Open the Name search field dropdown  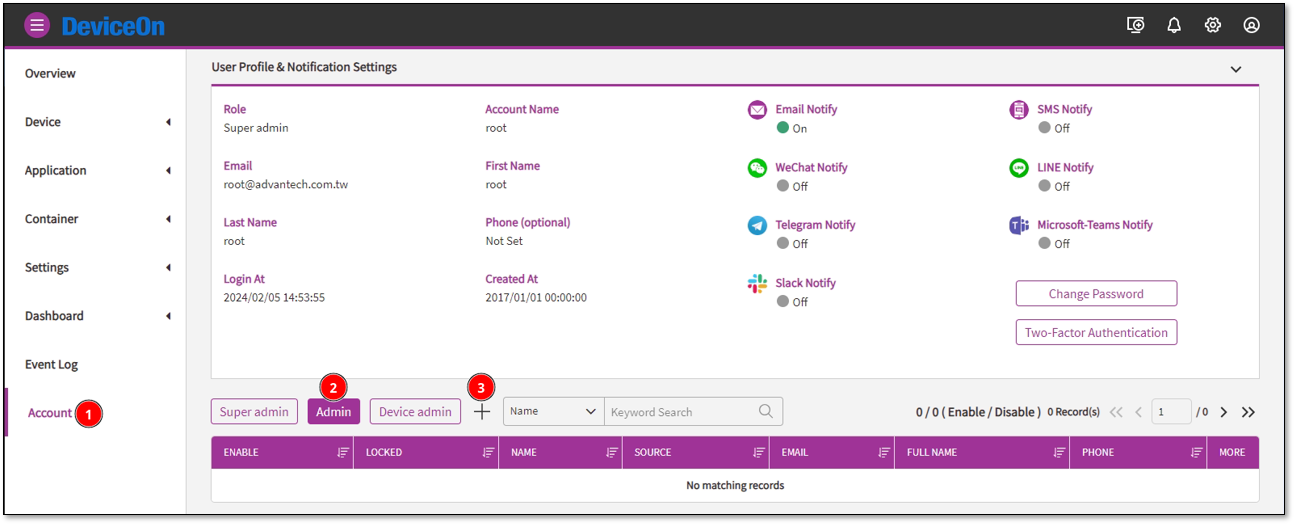pyautogui.click(x=554, y=412)
